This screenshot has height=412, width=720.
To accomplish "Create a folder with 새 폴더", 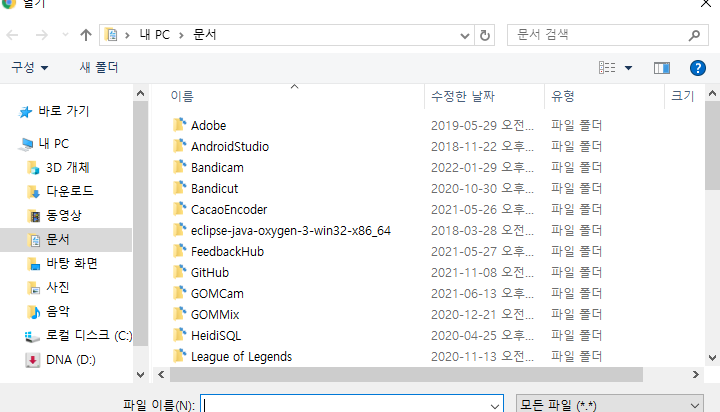I will coord(99,68).
